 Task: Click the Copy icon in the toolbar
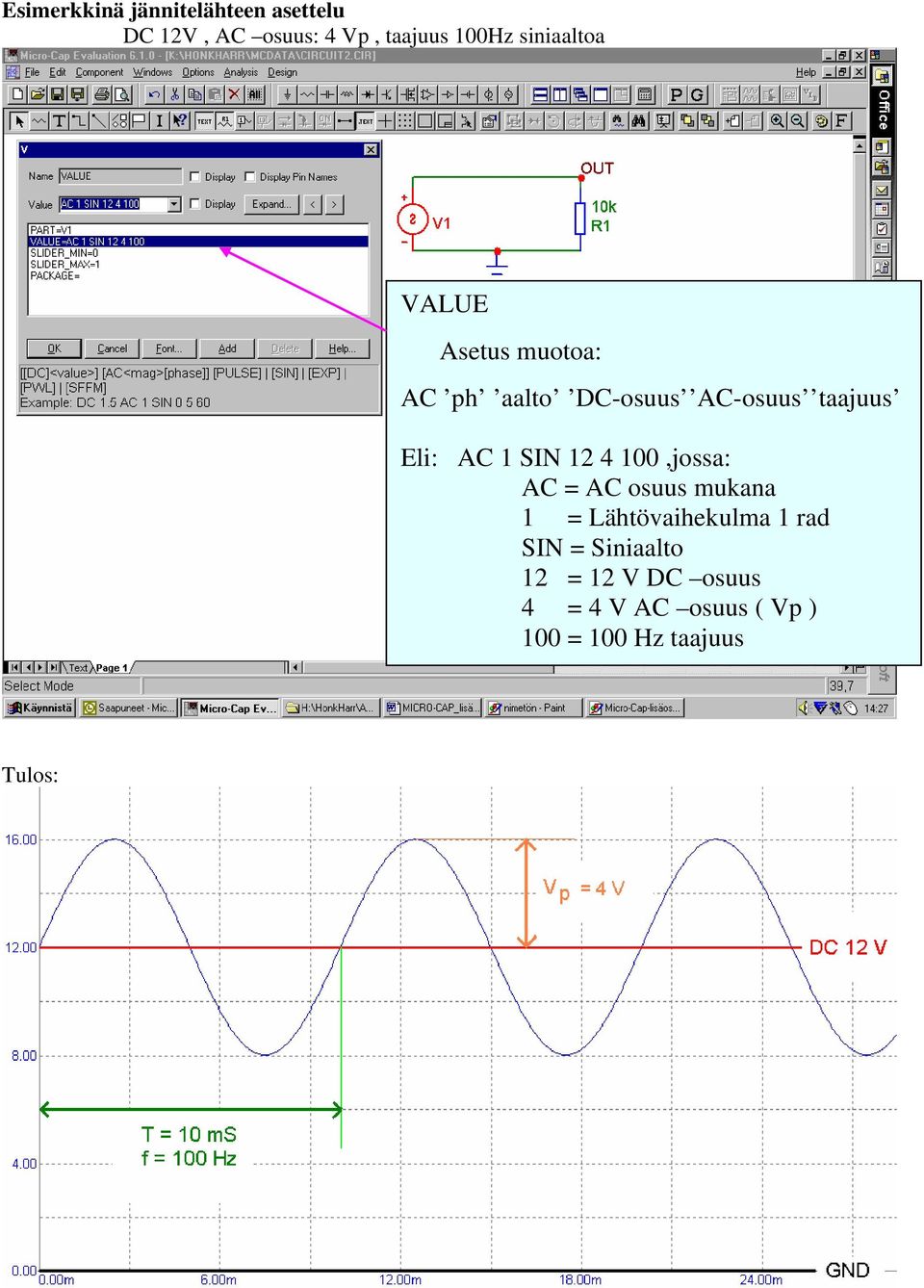click(x=194, y=94)
